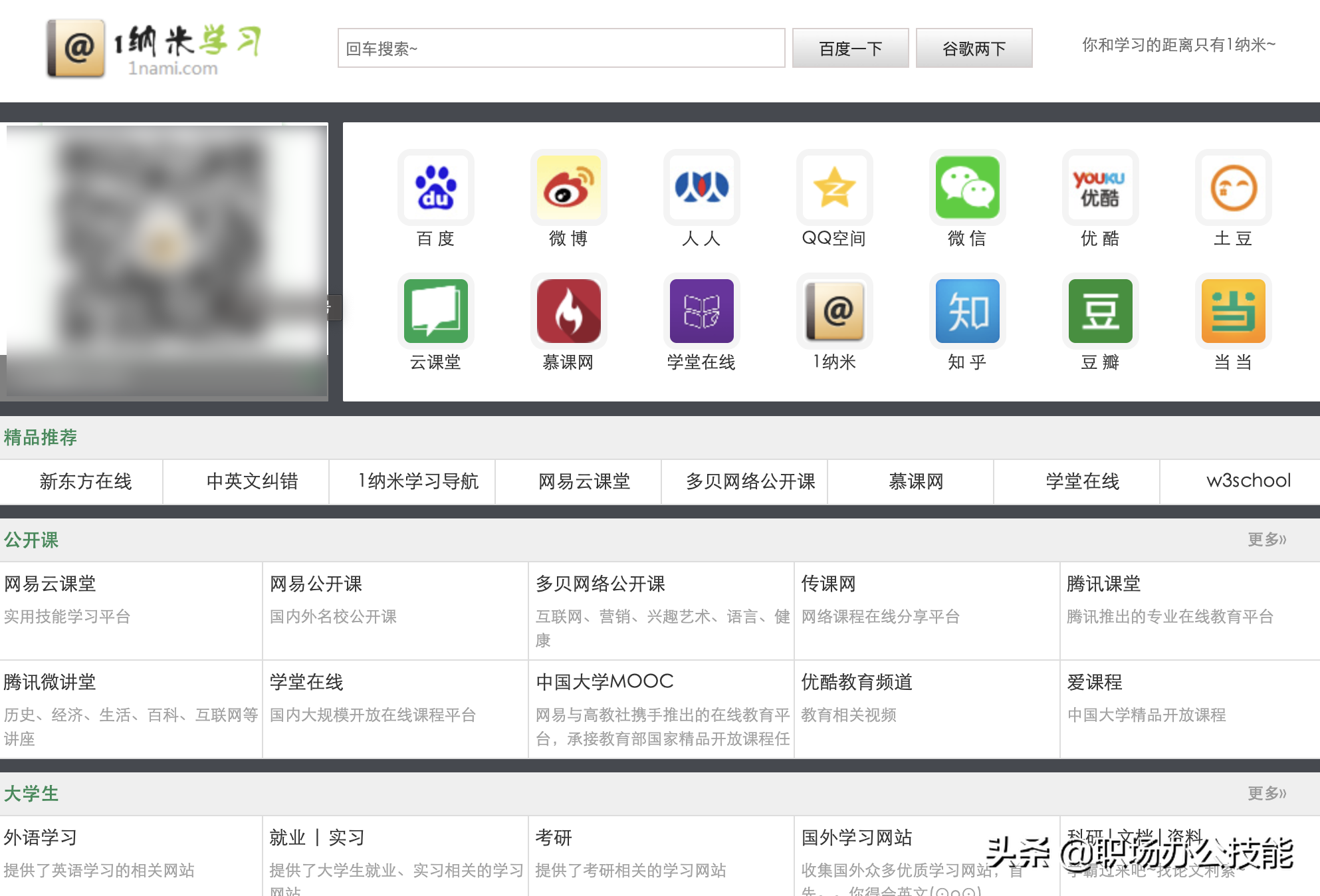Open the Douban (豆瓣) icon

coord(1100,311)
